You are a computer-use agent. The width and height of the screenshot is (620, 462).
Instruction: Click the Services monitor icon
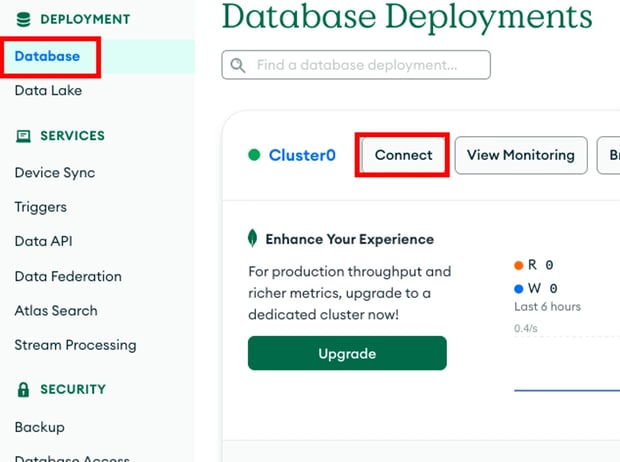coord(23,136)
